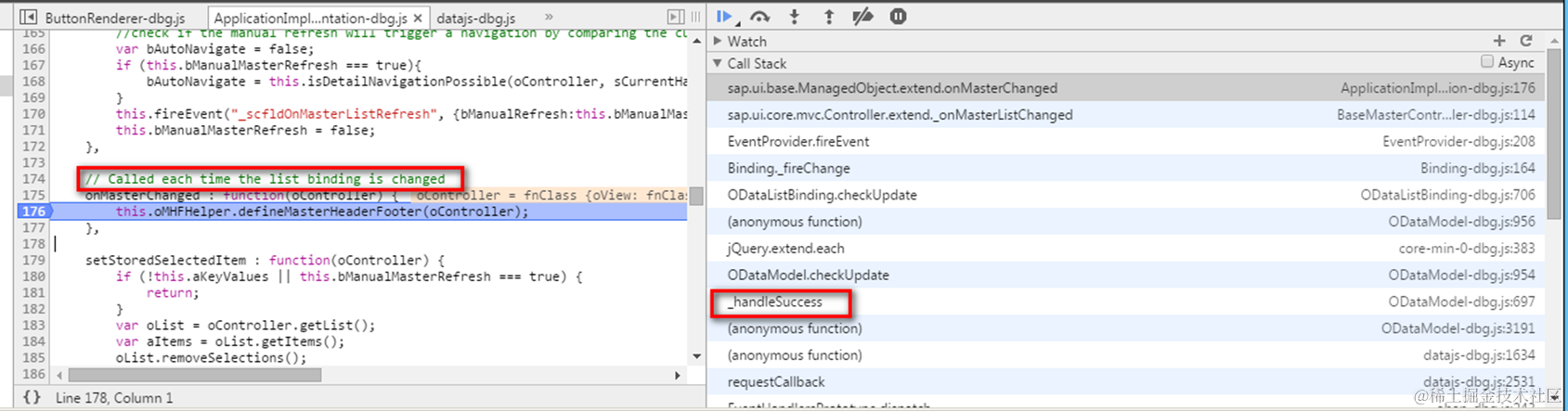
Task: Open ODataListBinding-dbg.js:706 source link
Action: tap(1447, 195)
